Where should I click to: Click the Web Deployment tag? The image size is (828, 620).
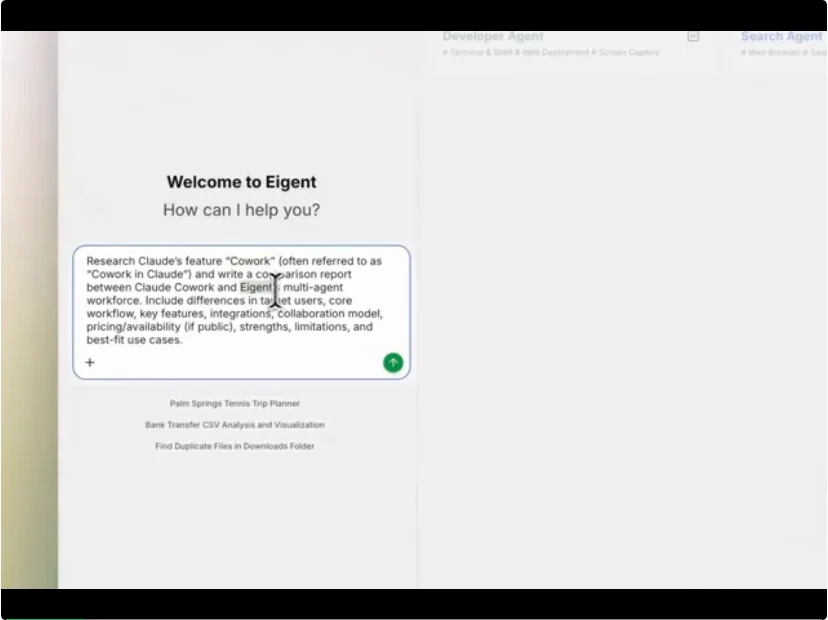(x=552, y=52)
